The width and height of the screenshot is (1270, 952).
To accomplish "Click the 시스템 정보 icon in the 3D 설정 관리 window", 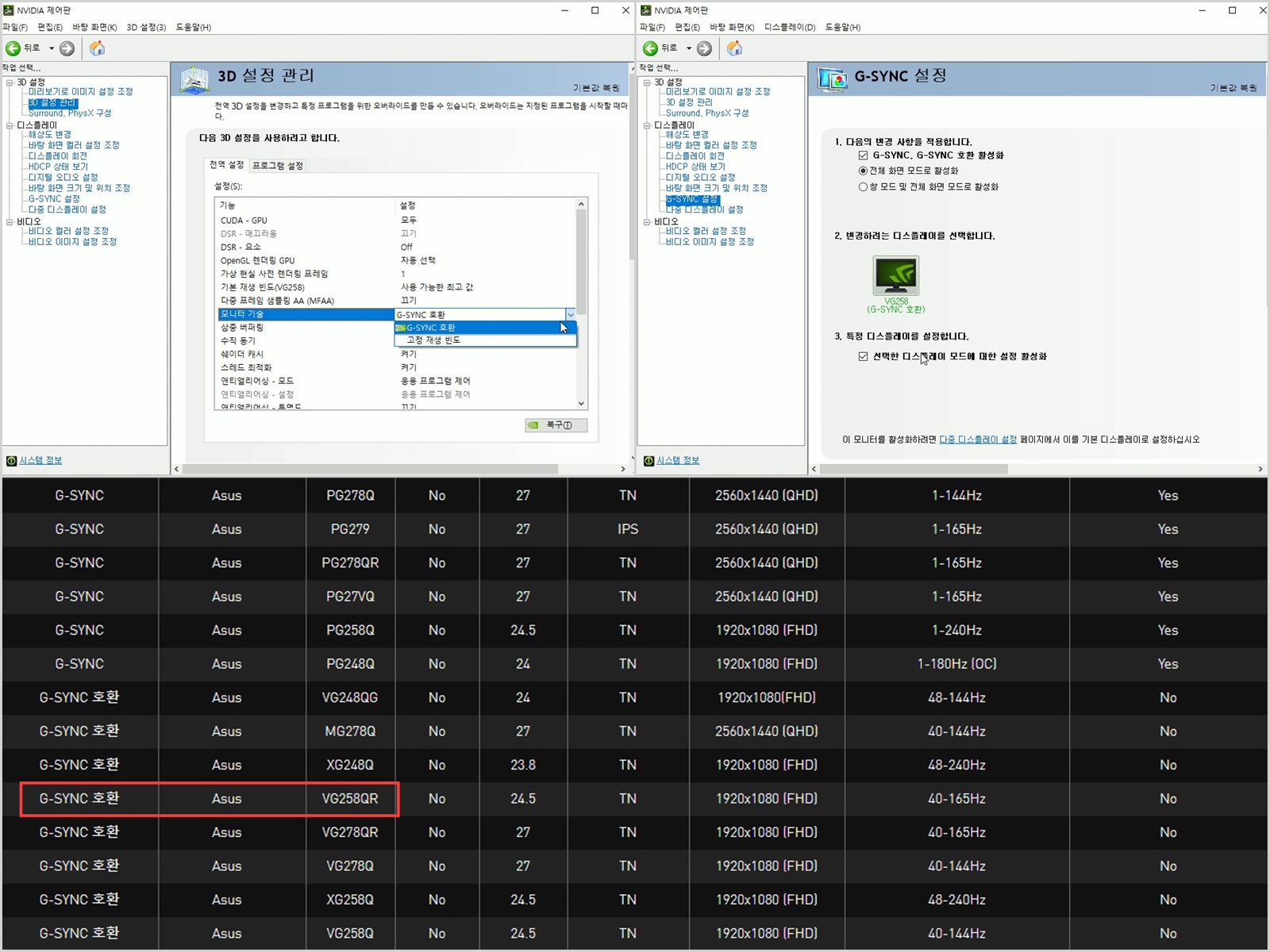I will pos(11,461).
